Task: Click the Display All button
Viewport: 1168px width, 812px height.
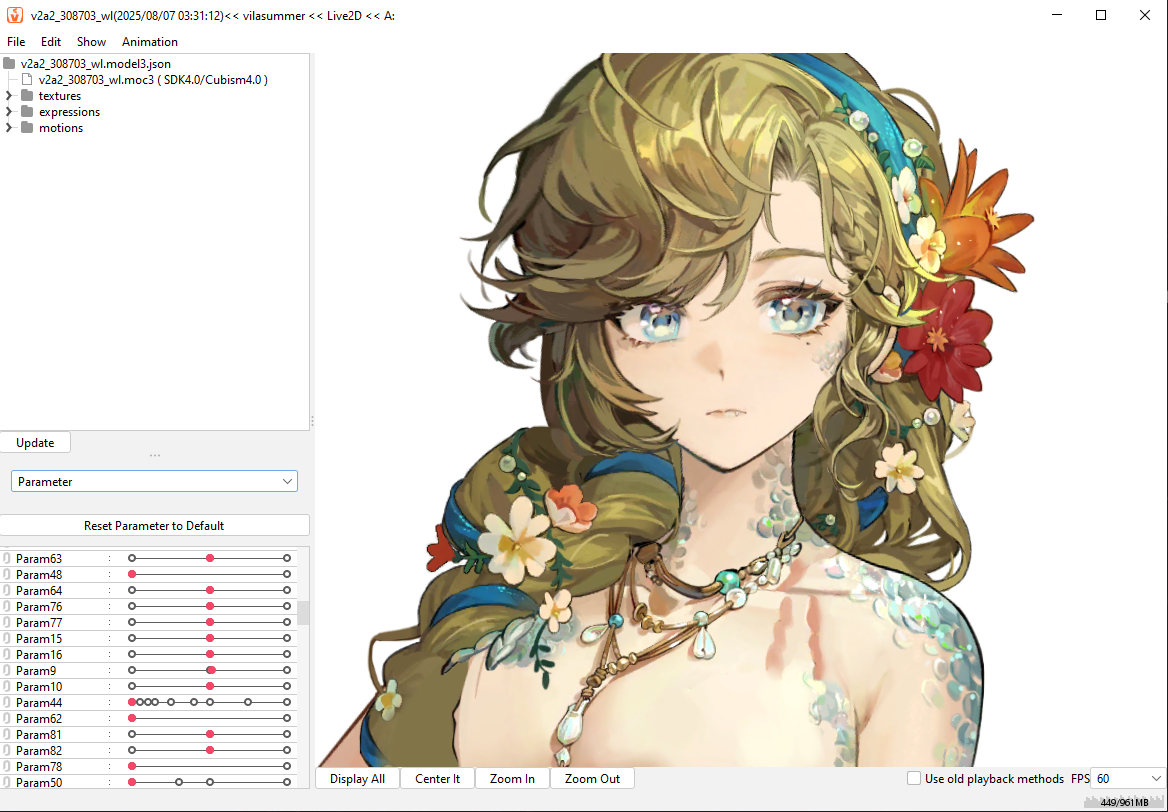Action: click(358, 778)
